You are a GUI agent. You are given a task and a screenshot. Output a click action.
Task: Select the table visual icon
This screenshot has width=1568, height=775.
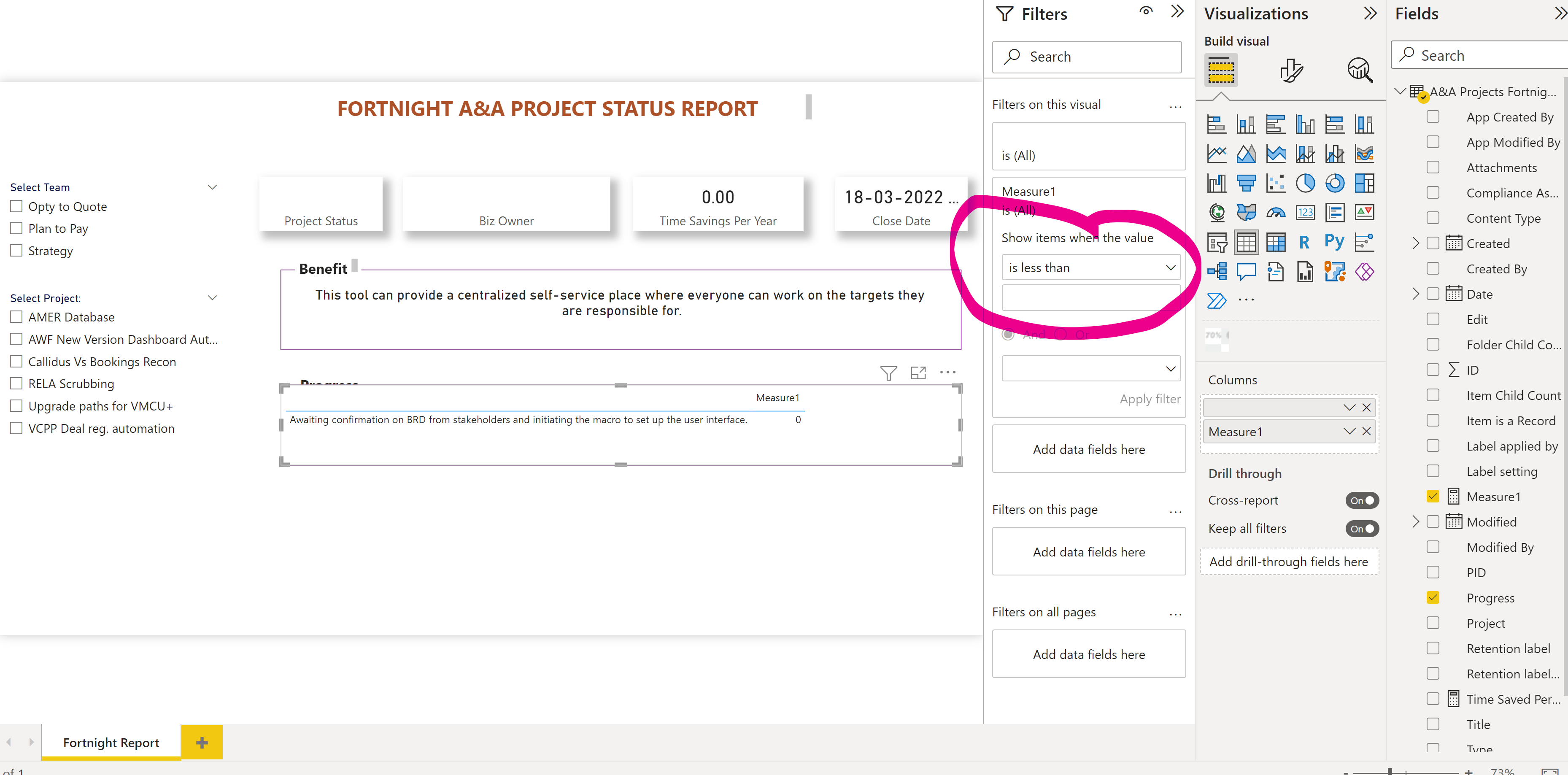1246,242
